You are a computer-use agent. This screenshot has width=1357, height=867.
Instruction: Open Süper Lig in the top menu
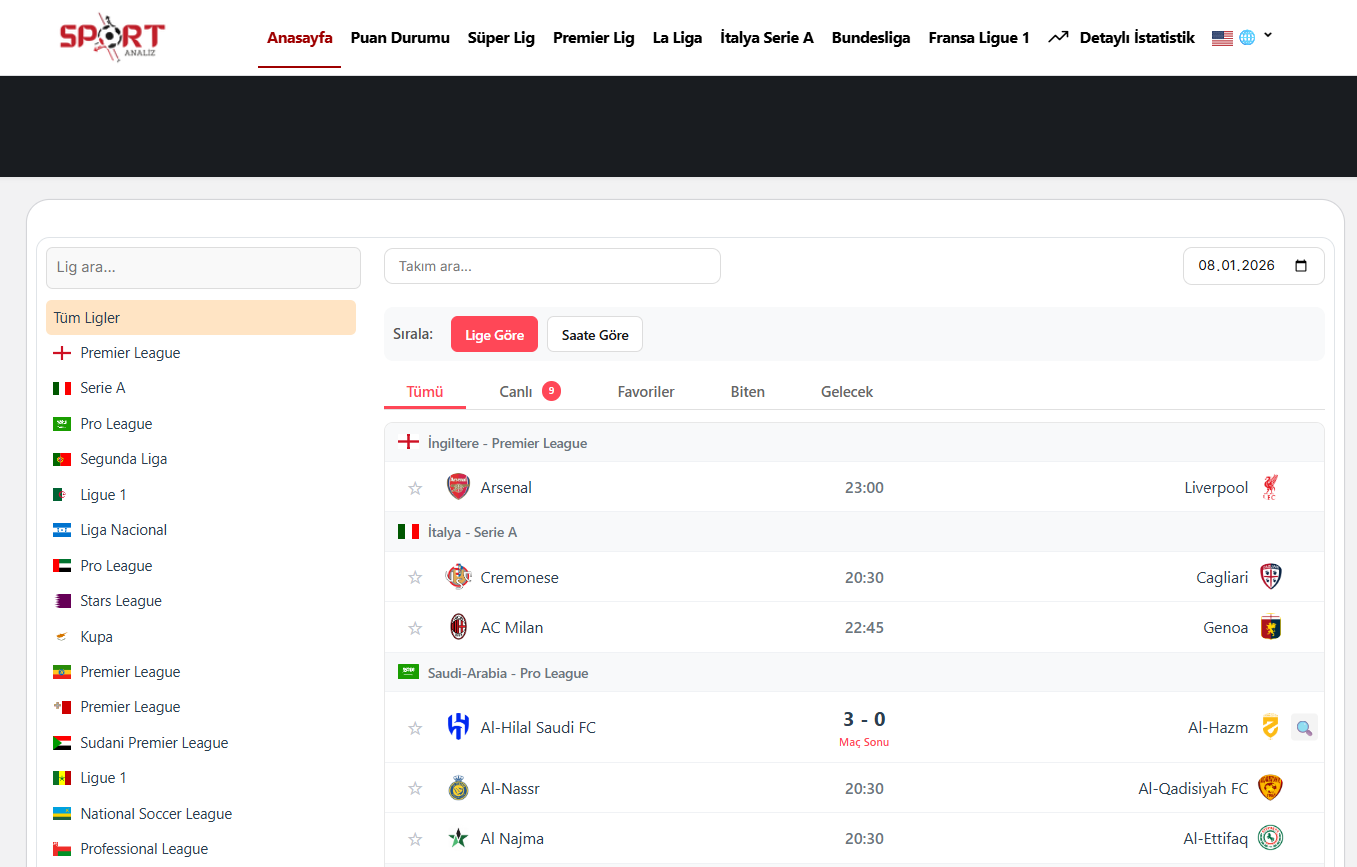[501, 38]
